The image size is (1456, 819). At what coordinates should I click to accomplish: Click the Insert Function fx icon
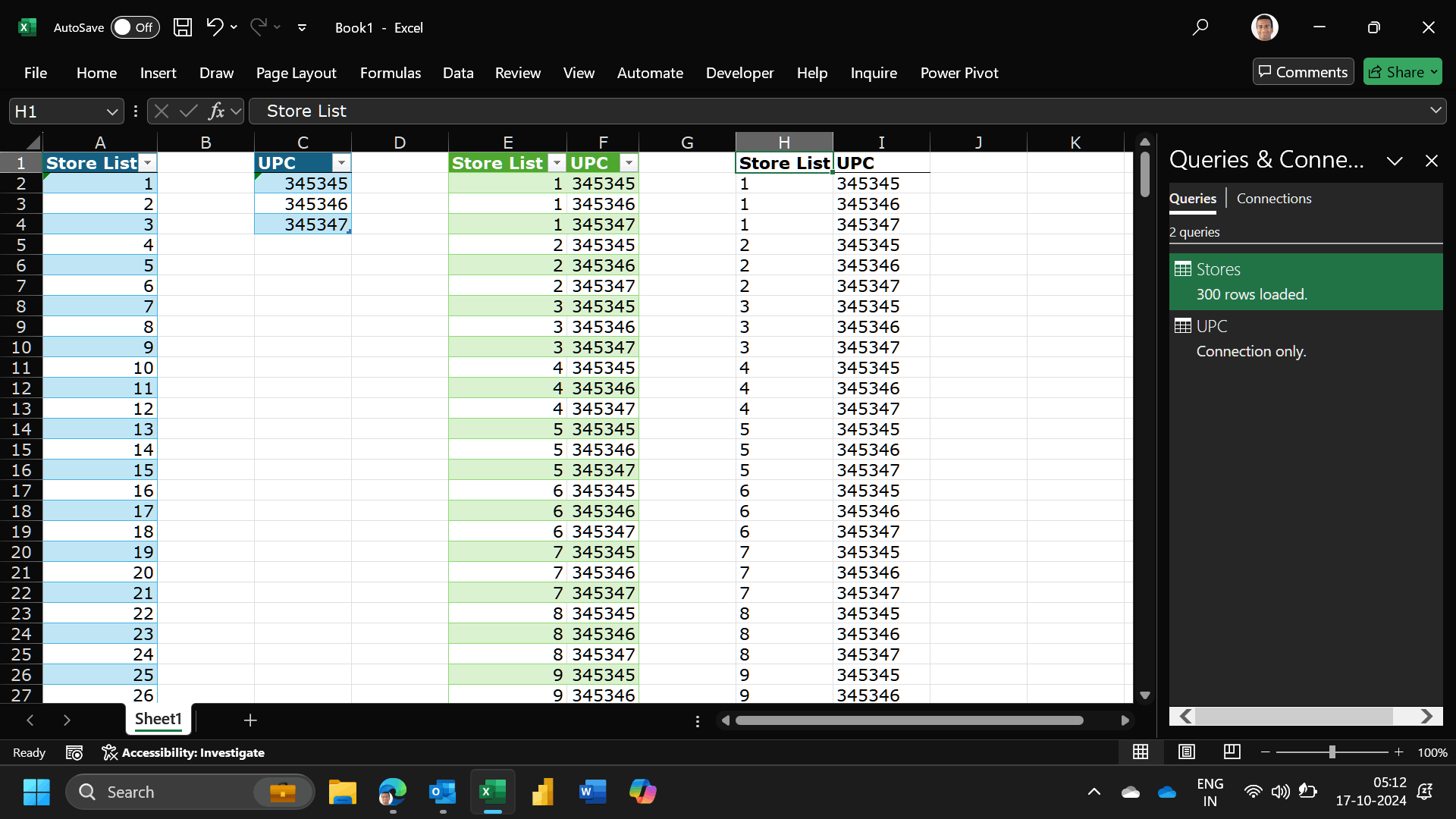(x=216, y=111)
